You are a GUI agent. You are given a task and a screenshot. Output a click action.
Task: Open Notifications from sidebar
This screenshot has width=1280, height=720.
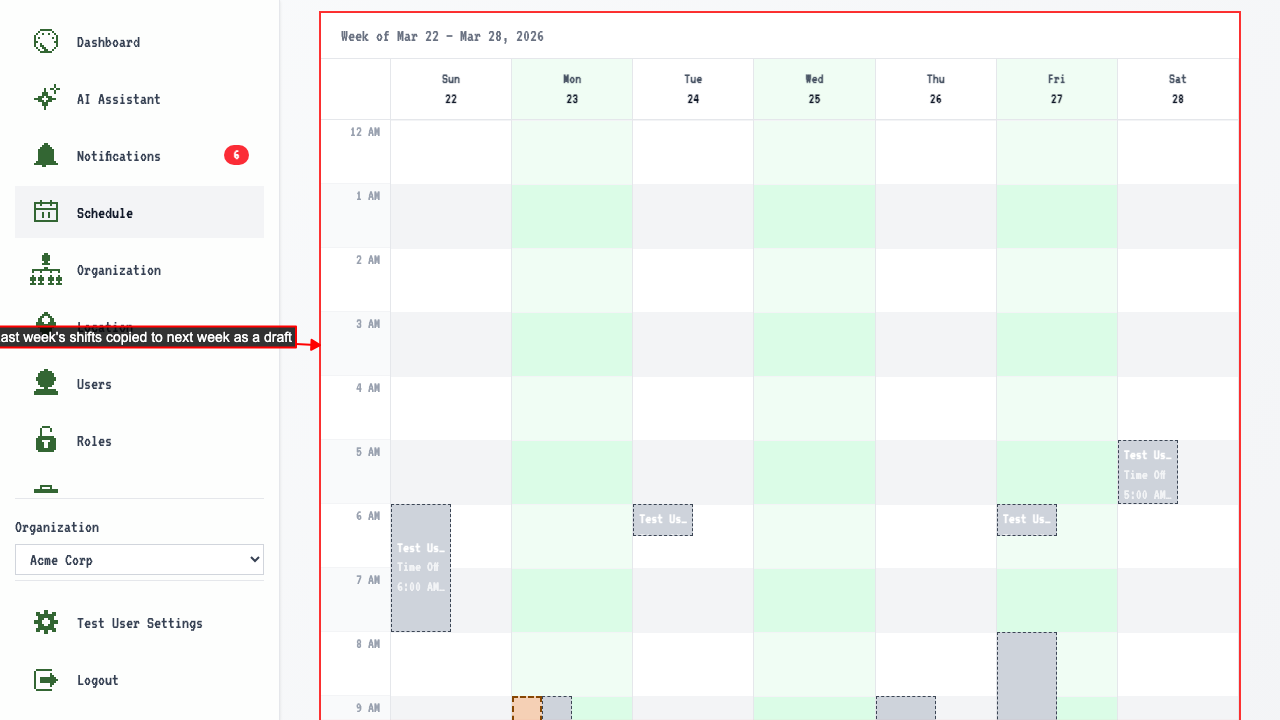tap(139, 156)
